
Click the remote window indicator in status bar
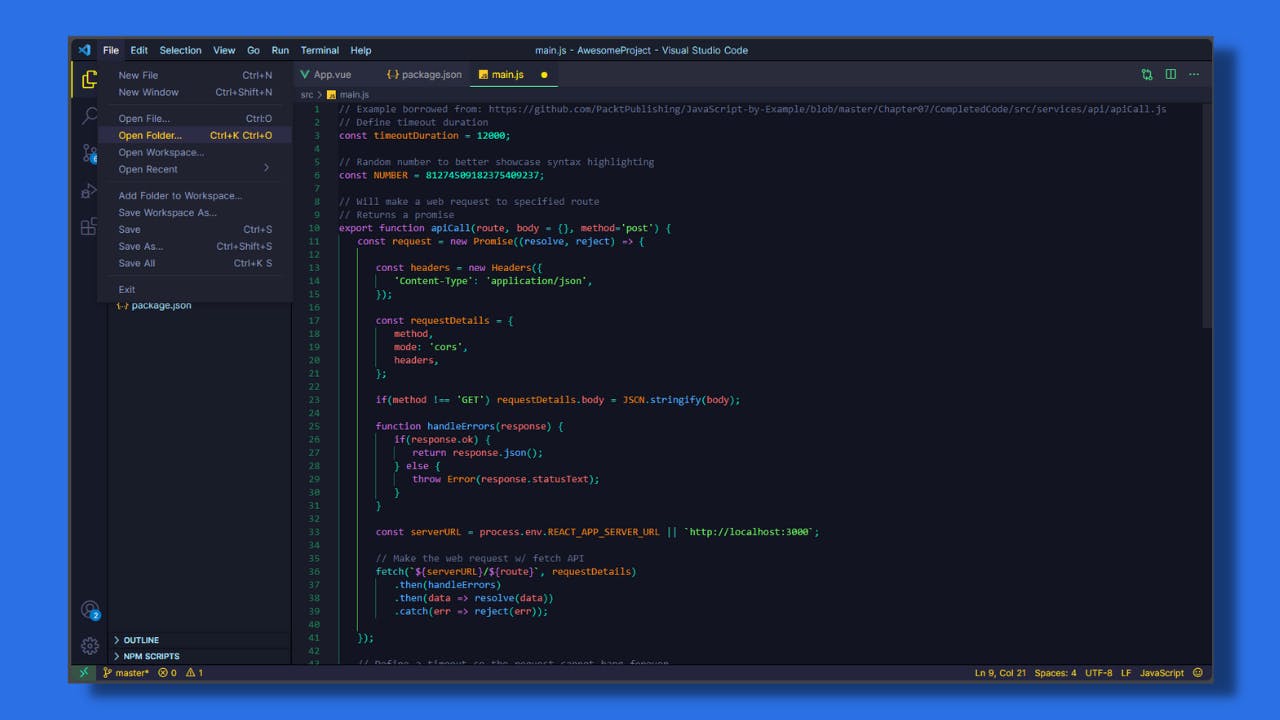pyautogui.click(x=83, y=673)
